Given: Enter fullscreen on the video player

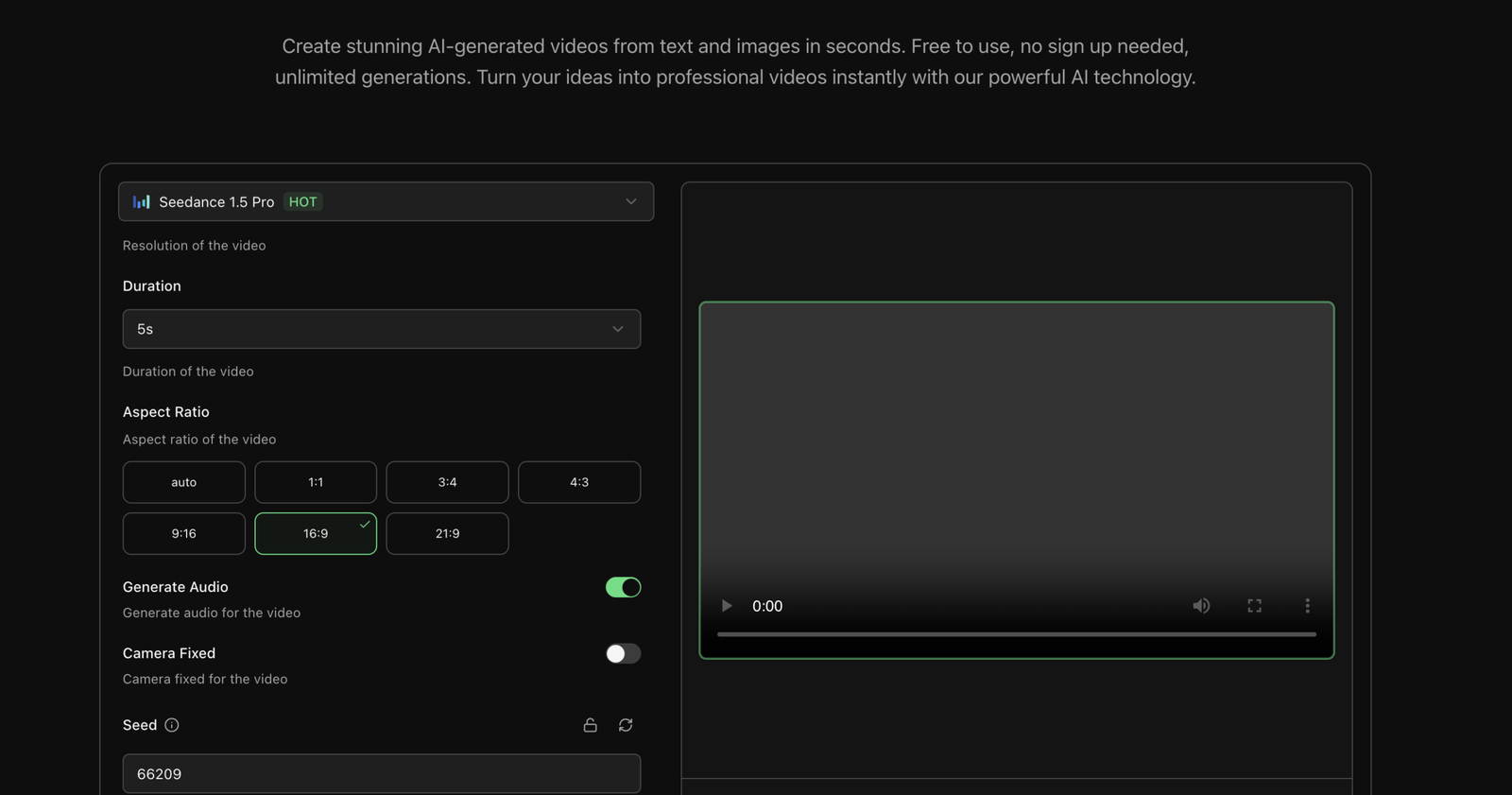Looking at the screenshot, I should [x=1255, y=606].
